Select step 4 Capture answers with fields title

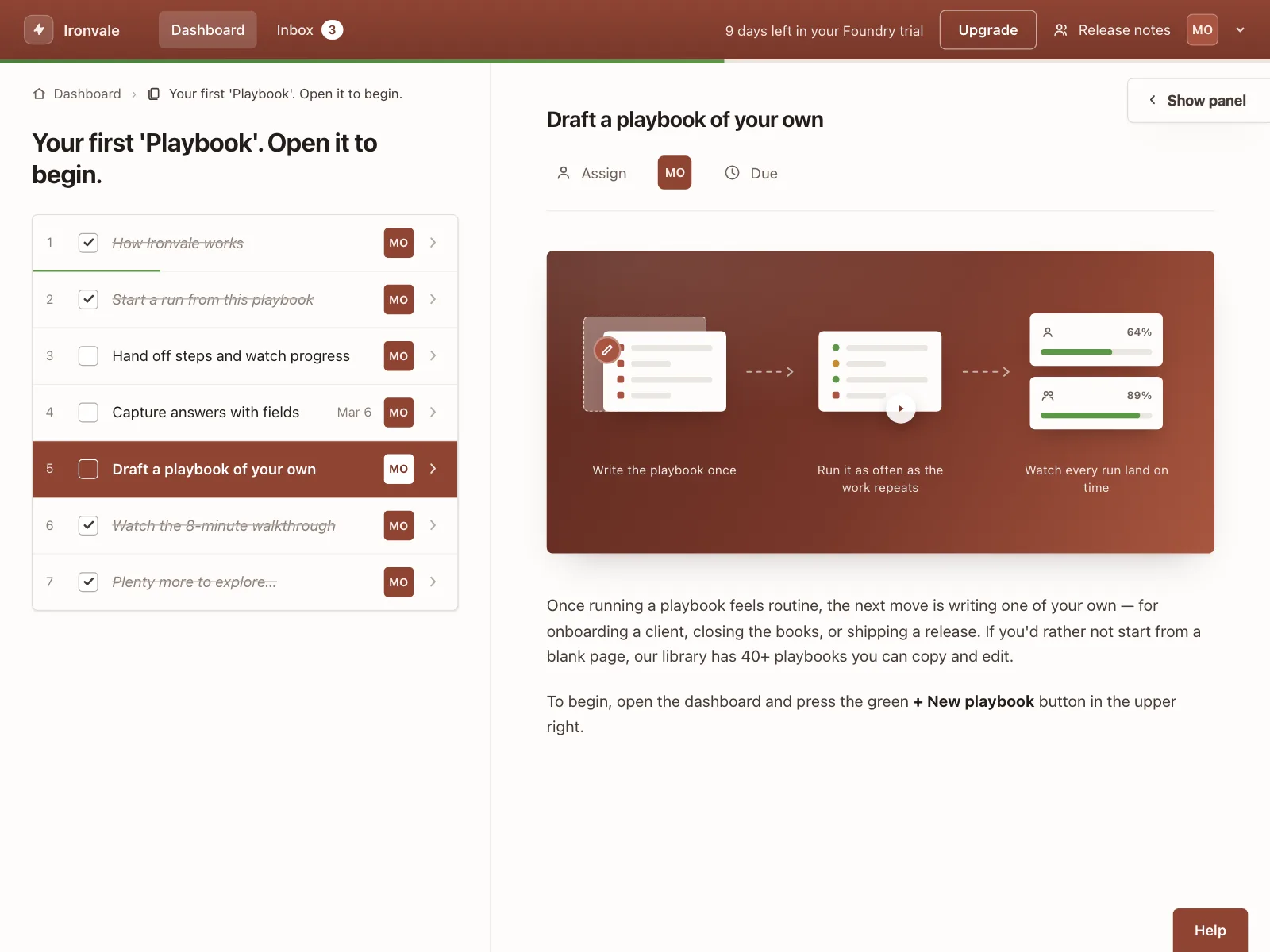click(x=206, y=413)
